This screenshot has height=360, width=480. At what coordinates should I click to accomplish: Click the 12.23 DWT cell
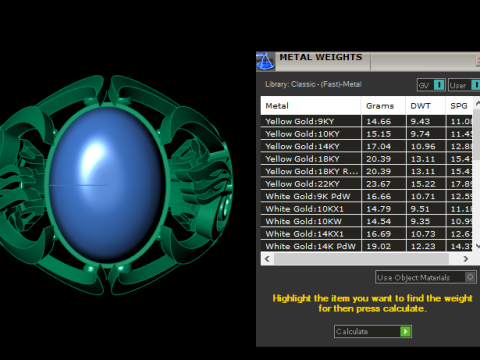(x=426, y=246)
